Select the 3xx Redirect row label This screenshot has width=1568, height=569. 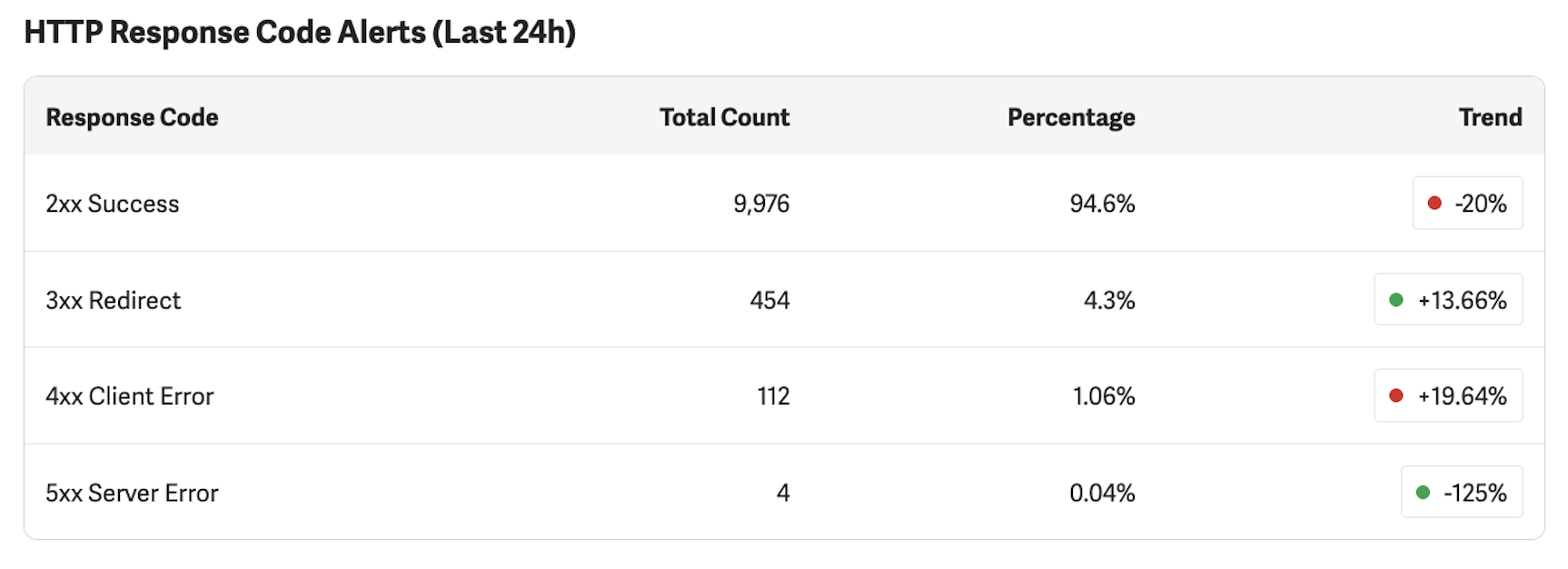click(114, 300)
